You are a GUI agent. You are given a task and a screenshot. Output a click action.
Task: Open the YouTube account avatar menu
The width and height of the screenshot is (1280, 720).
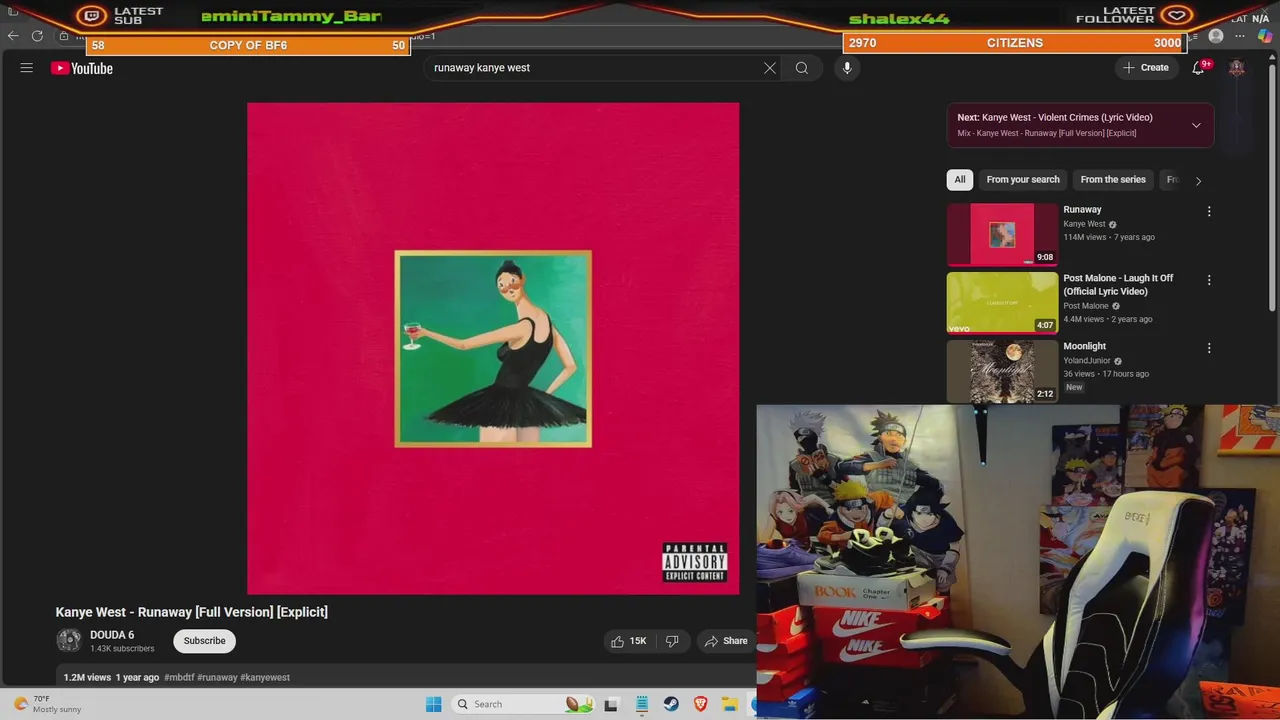(1237, 68)
